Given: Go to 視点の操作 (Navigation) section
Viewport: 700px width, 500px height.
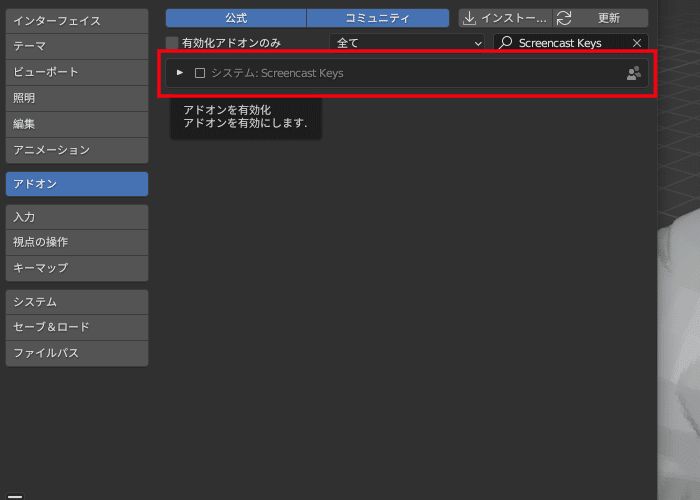Looking at the screenshot, I should coord(77,242).
